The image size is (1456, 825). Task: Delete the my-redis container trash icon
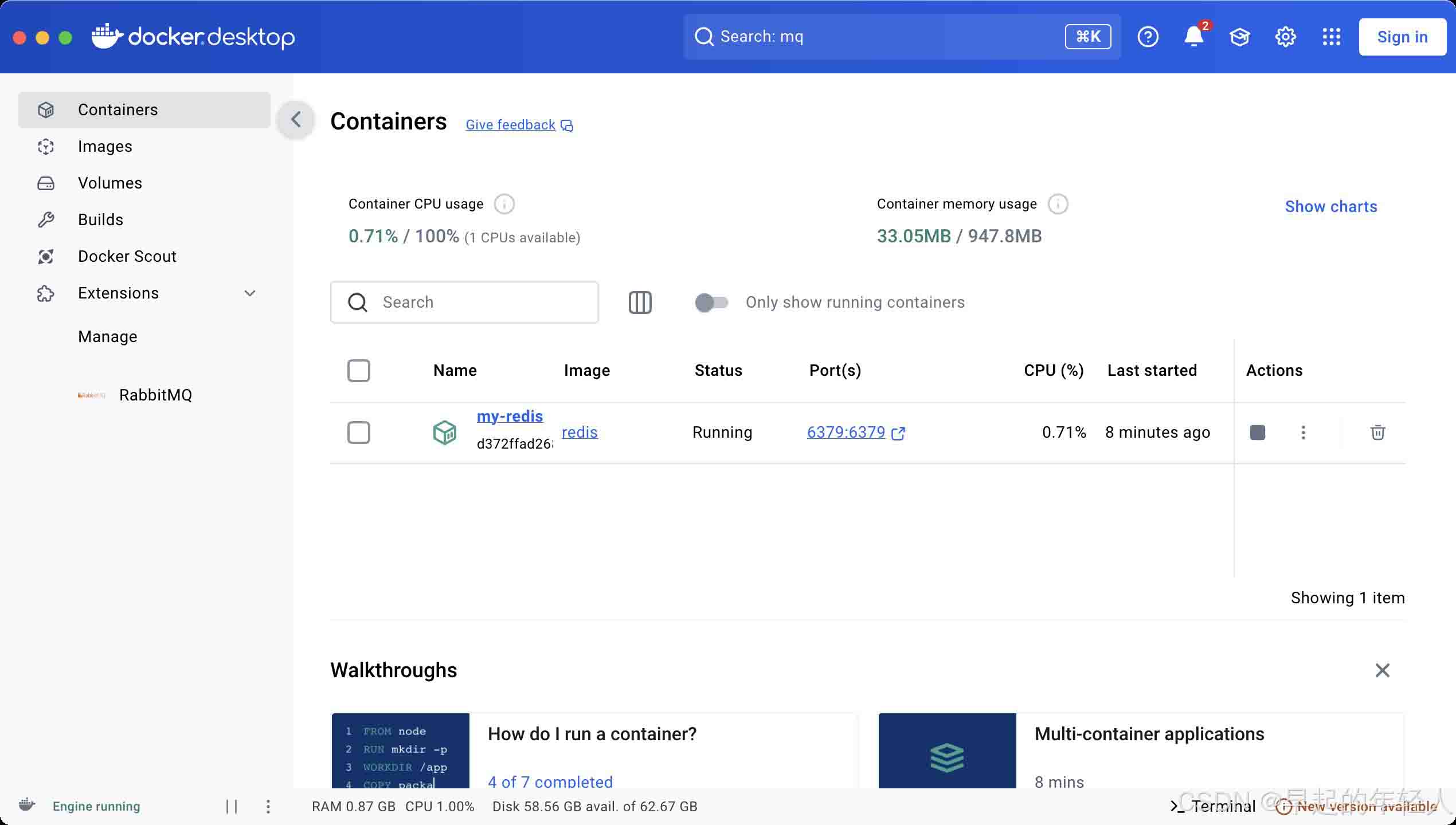coord(1378,432)
